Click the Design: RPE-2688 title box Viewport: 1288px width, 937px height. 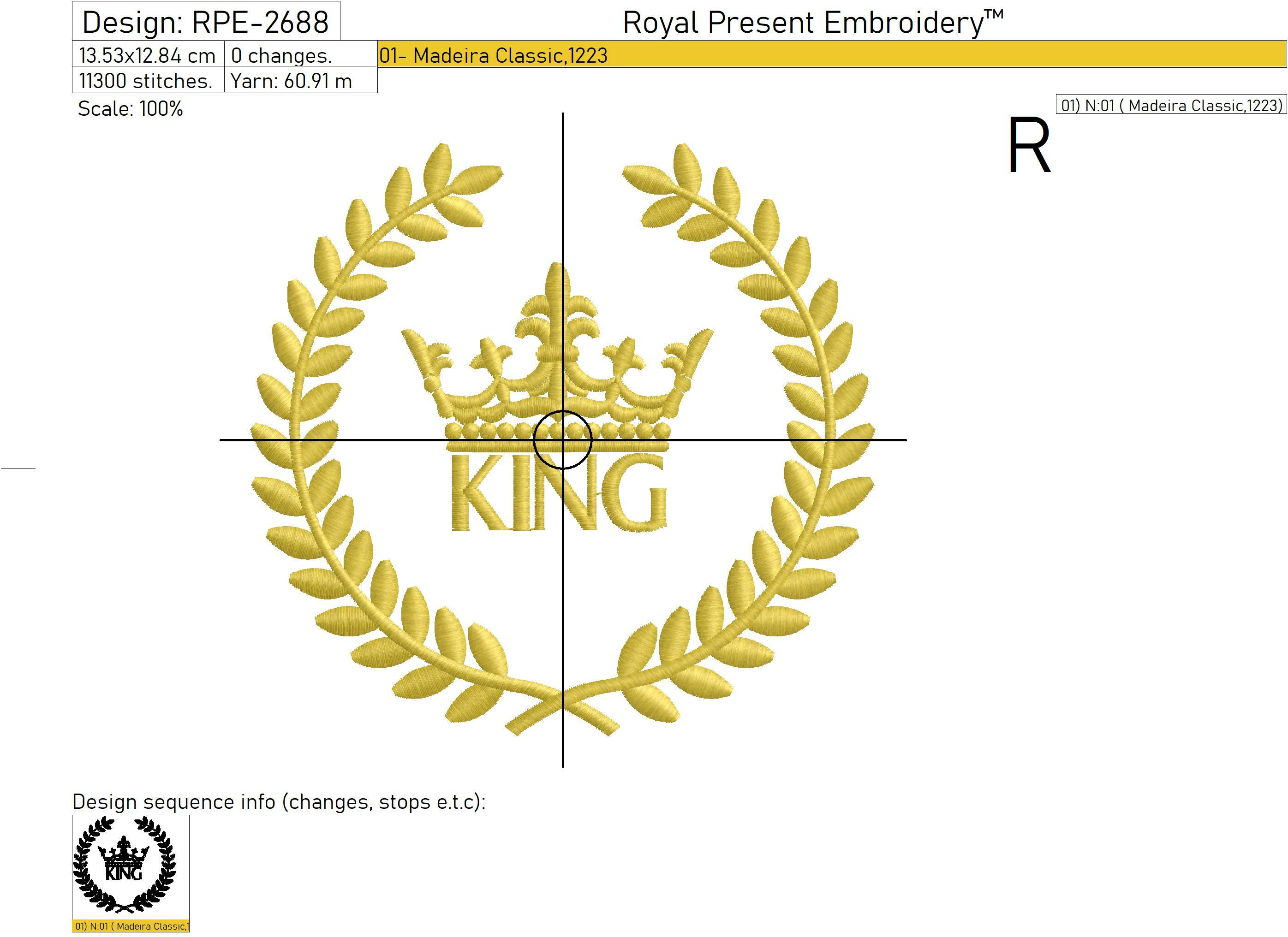click(x=206, y=21)
